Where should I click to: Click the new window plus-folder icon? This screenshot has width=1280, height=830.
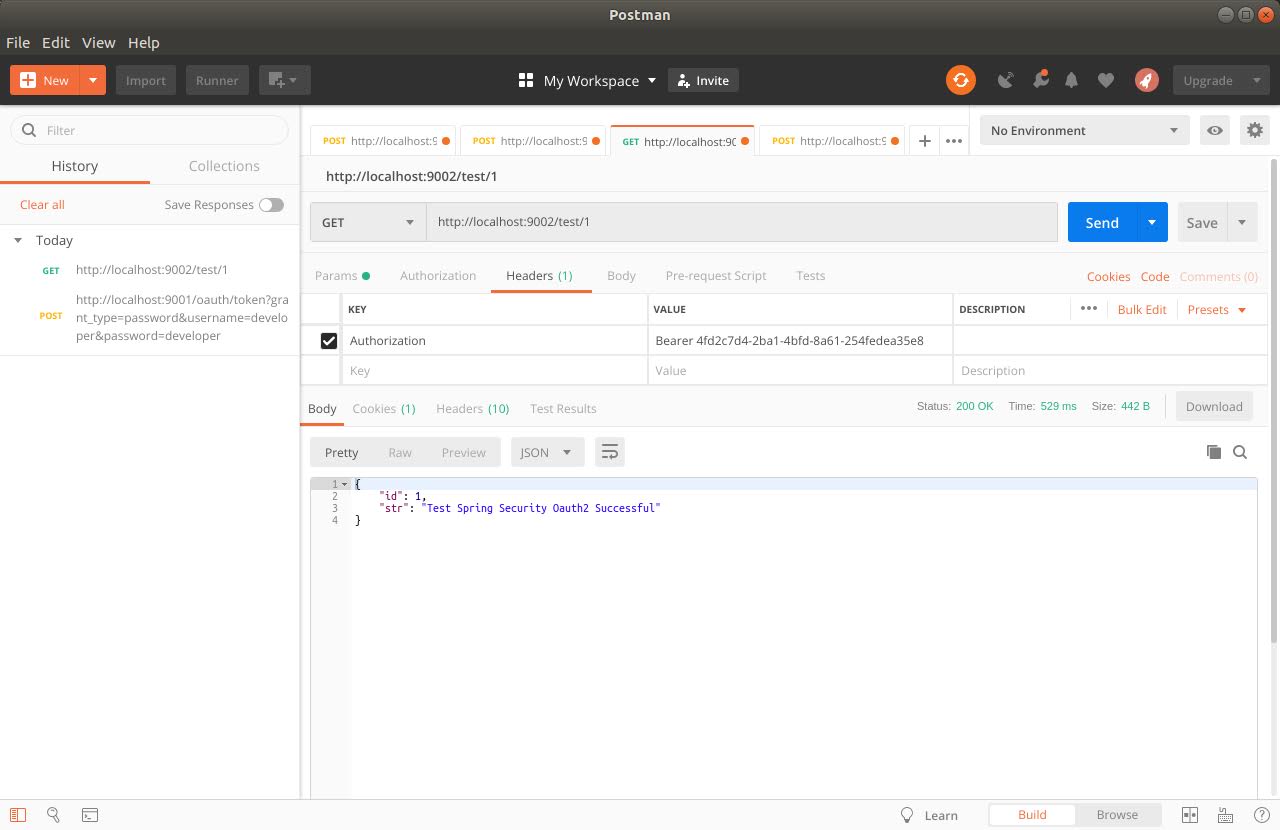[x=284, y=80]
